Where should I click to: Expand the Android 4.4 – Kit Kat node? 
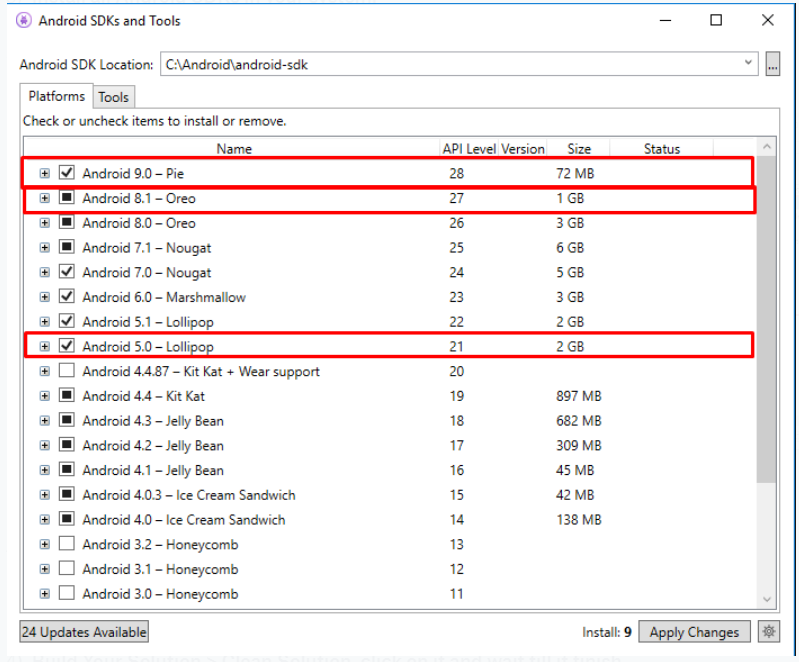45,396
